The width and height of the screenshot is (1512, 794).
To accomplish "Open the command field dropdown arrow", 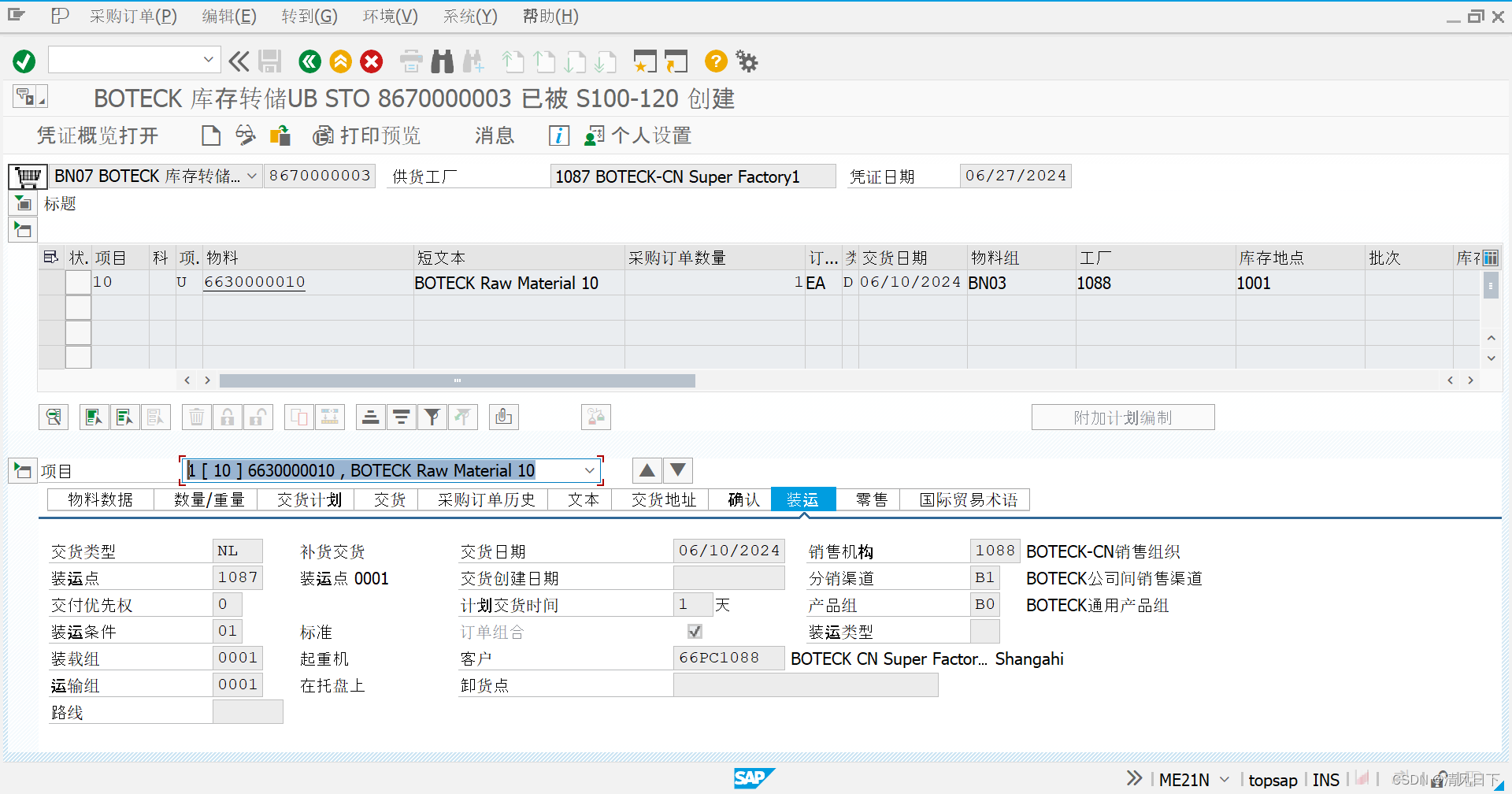I will (x=208, y=59).
